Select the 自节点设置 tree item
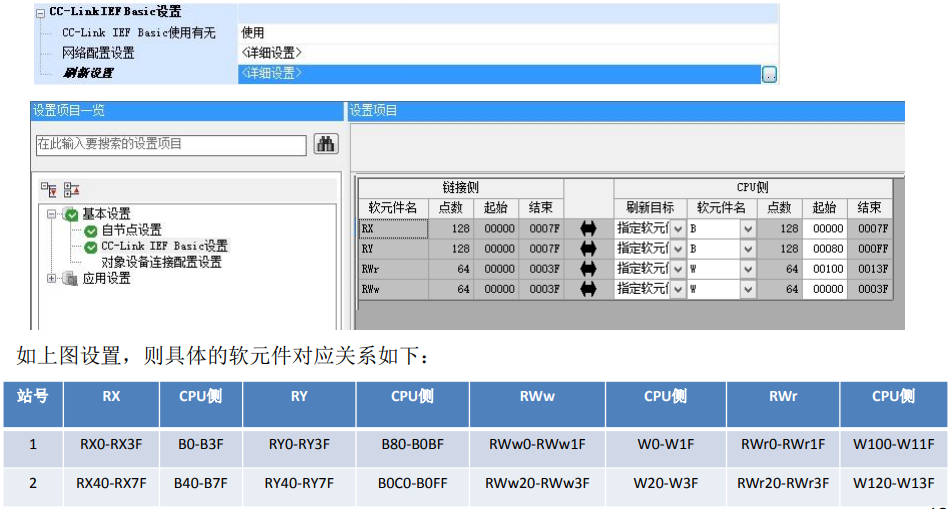The height and width of the screenshot is (509, 952). tap(131, 230)
